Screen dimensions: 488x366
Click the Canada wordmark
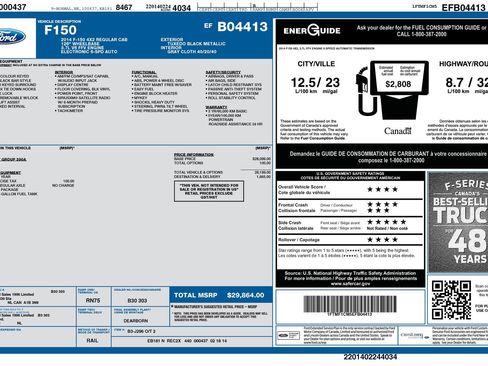click(x=398, y=131)
